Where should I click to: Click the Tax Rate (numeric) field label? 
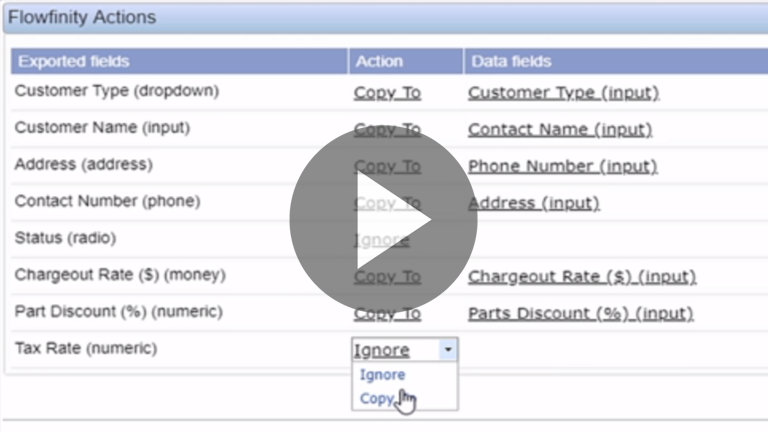pyautogui.click(x=86, y=348)
